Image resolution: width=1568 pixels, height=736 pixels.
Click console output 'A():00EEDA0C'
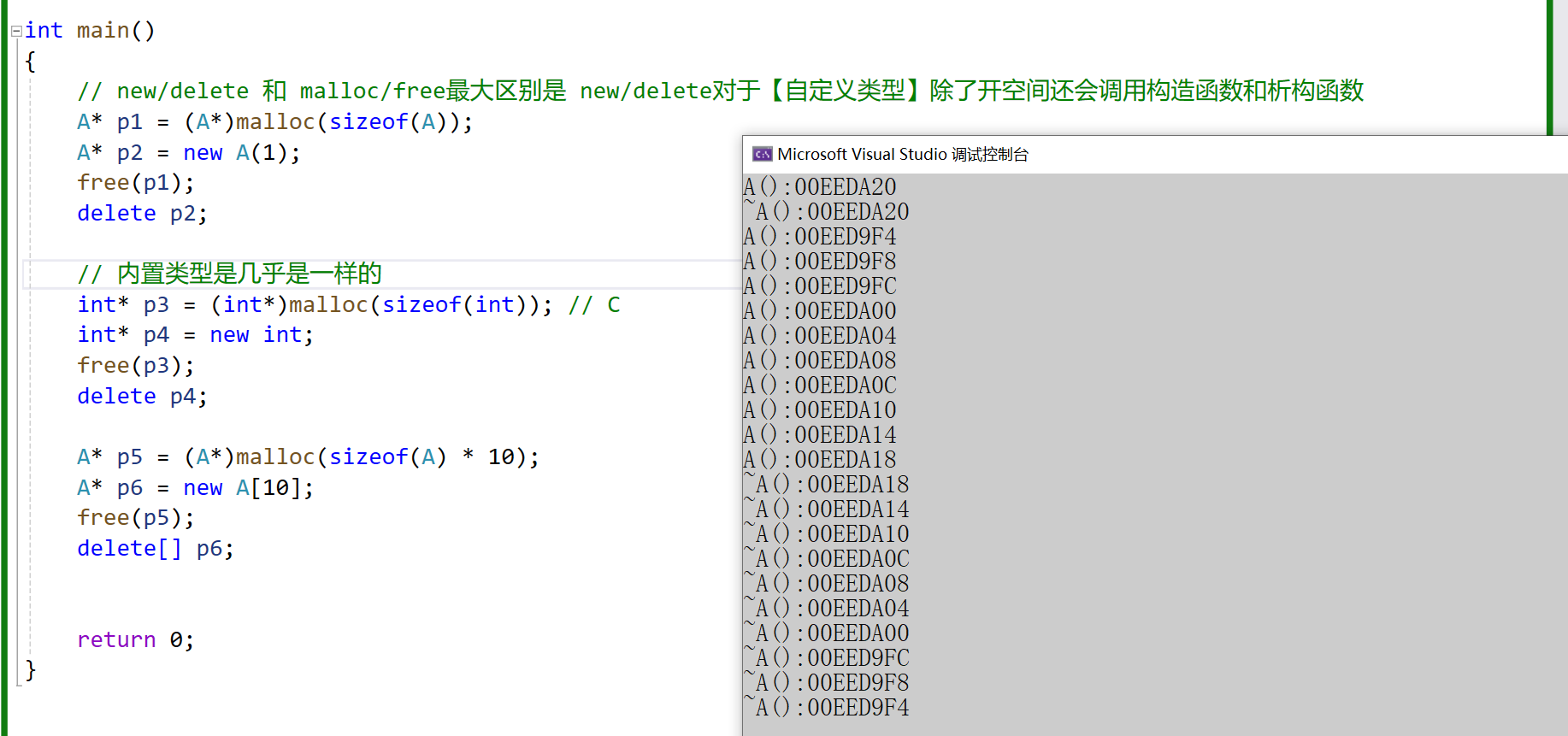point(820,386)
